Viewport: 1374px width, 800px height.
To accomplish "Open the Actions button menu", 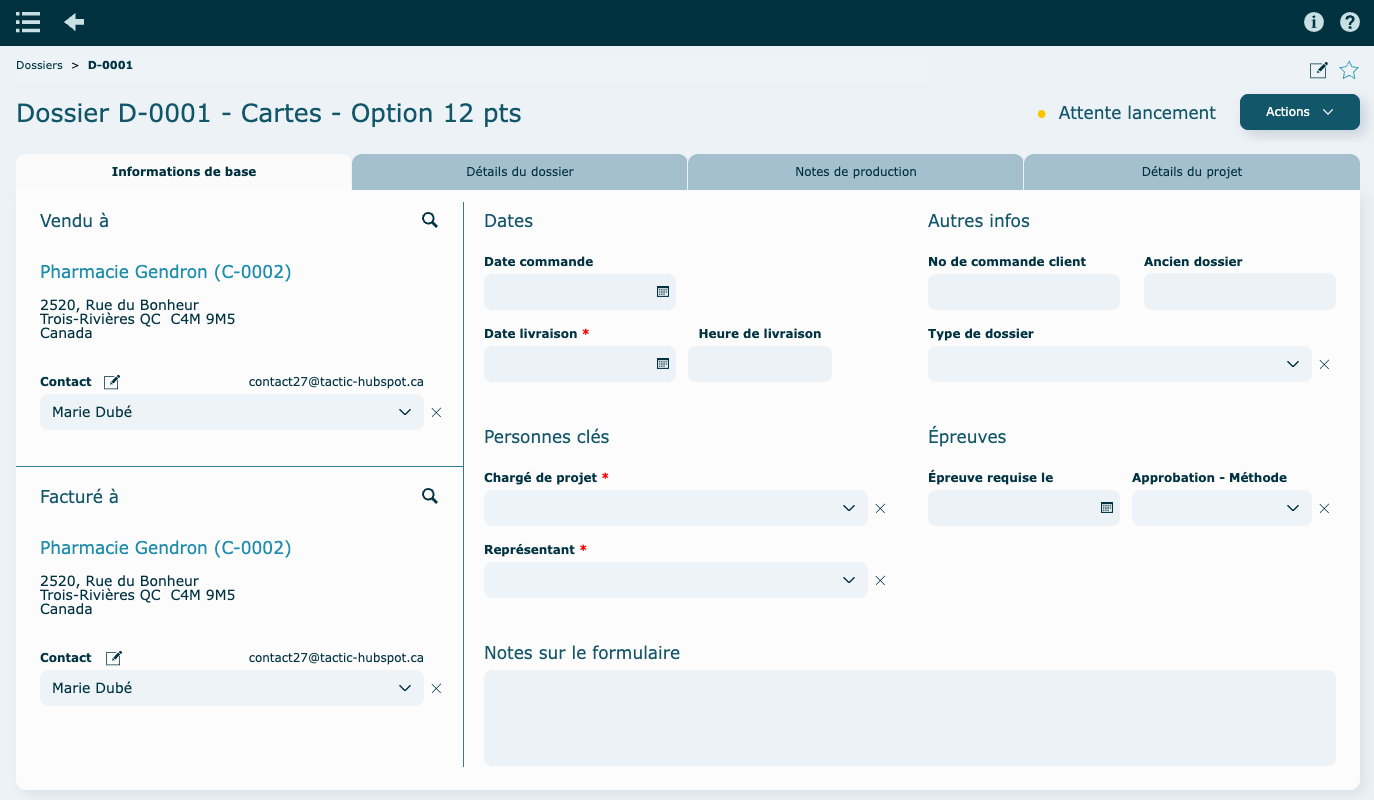I will (1299, 112).
